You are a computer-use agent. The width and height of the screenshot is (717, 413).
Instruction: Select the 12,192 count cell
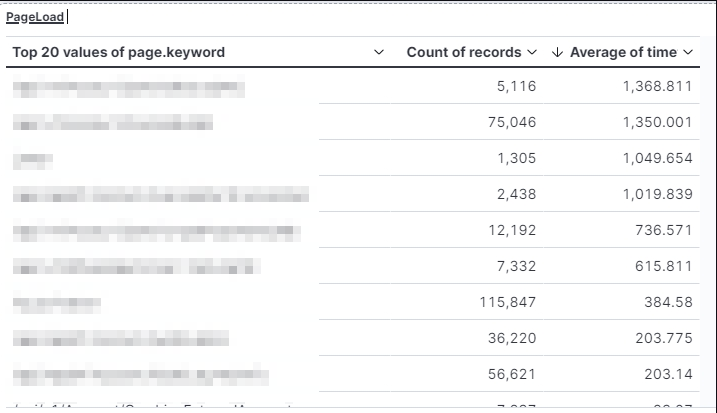pos(511,230)
